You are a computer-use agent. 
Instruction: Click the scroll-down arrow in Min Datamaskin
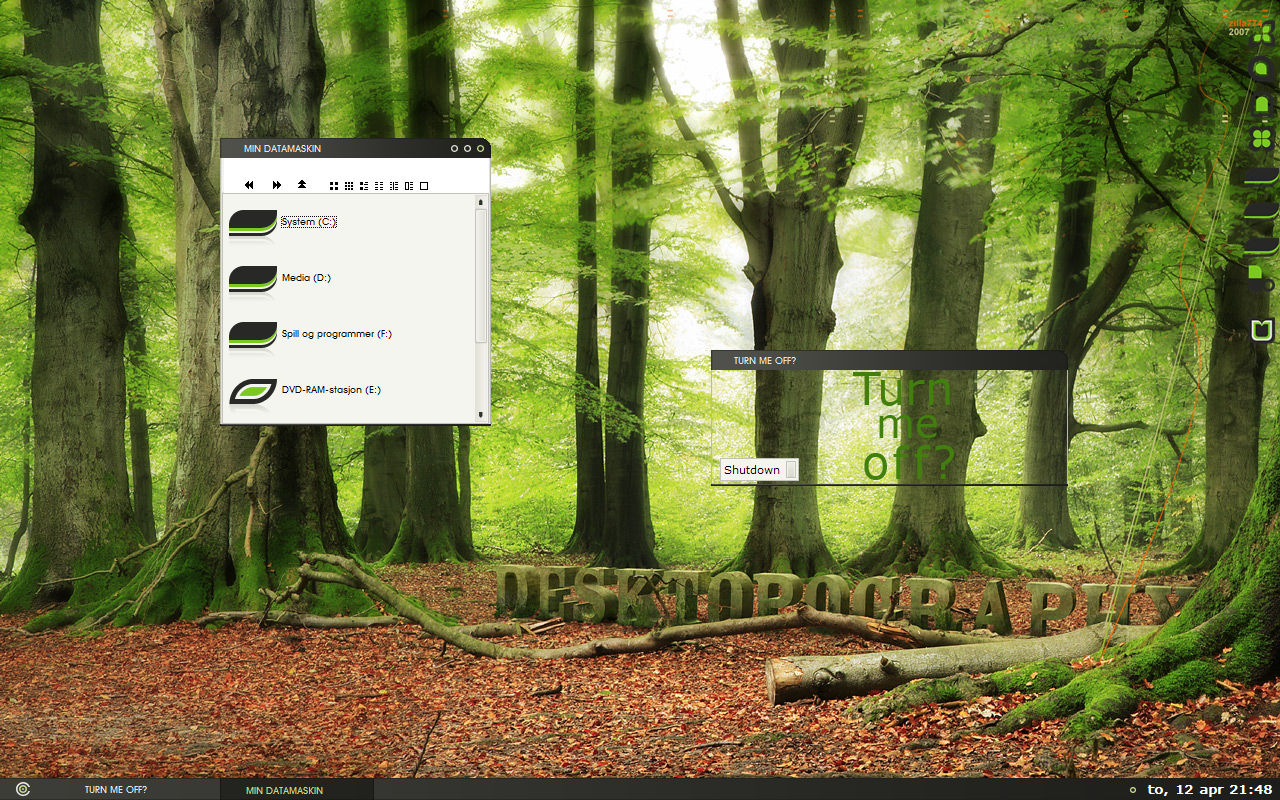pyautogui.click(x=480, y=414)
